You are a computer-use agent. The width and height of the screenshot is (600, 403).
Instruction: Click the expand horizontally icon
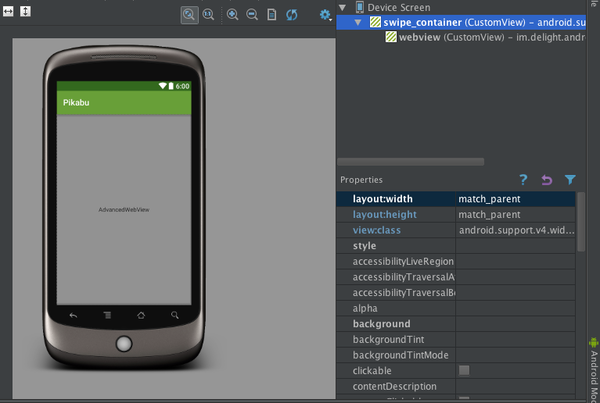tap(8, 12)
